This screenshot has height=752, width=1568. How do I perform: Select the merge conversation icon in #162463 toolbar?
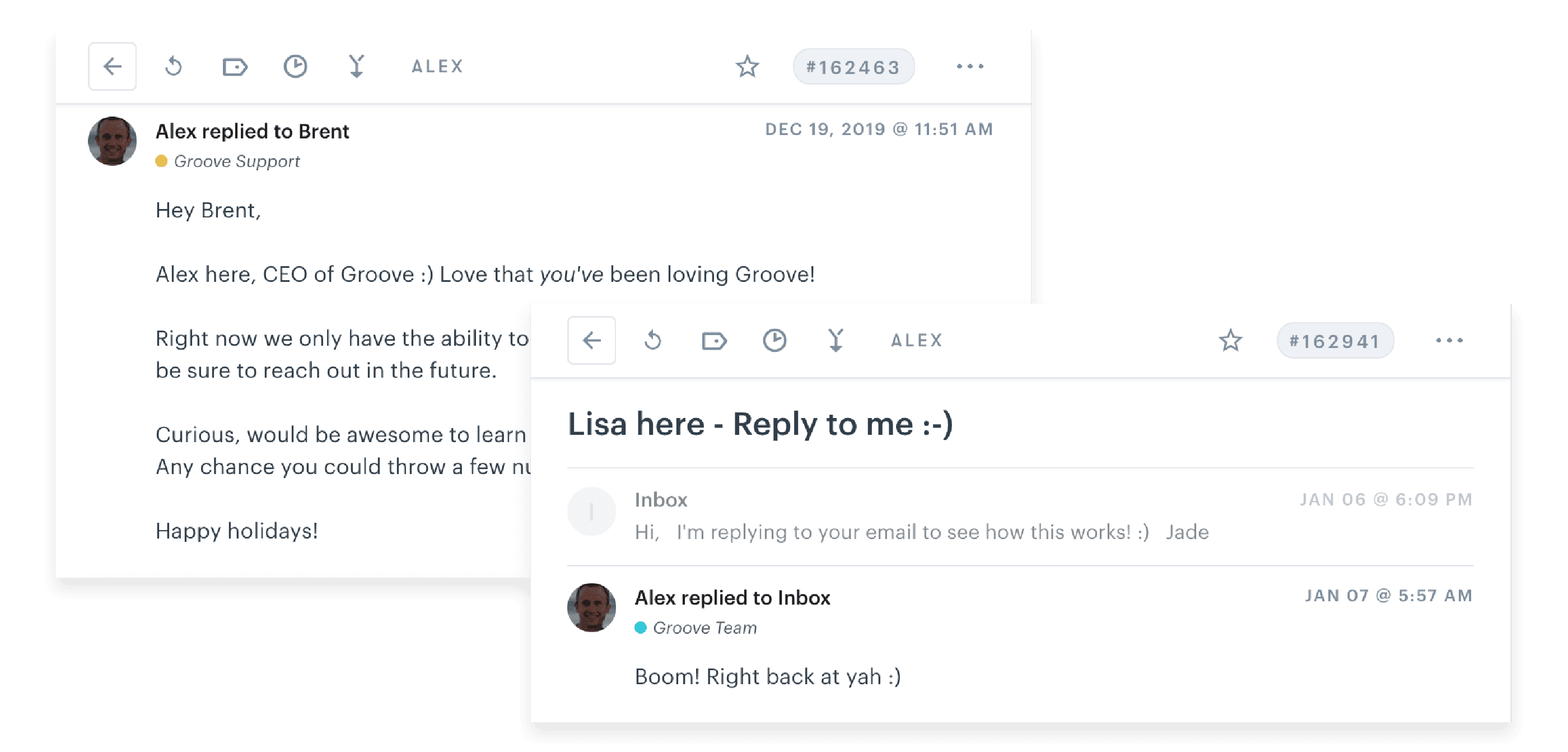[357, 66]
